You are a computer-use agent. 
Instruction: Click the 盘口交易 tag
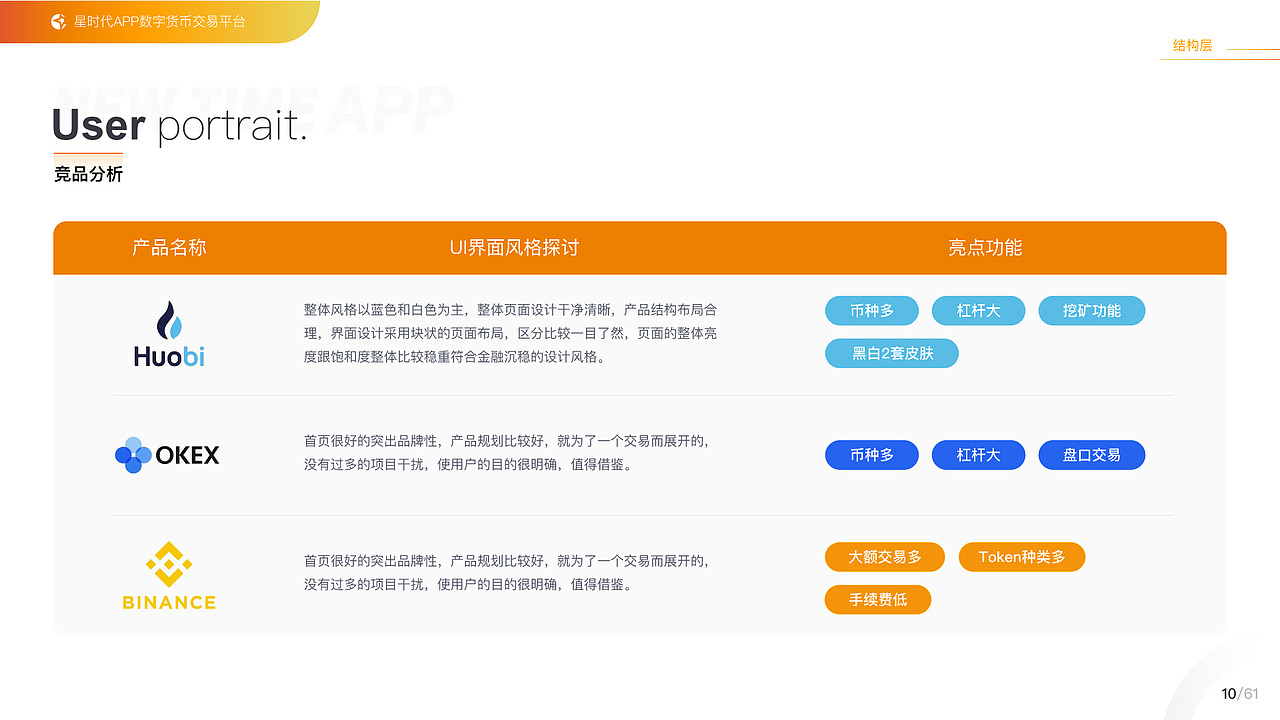(1092, 455)
